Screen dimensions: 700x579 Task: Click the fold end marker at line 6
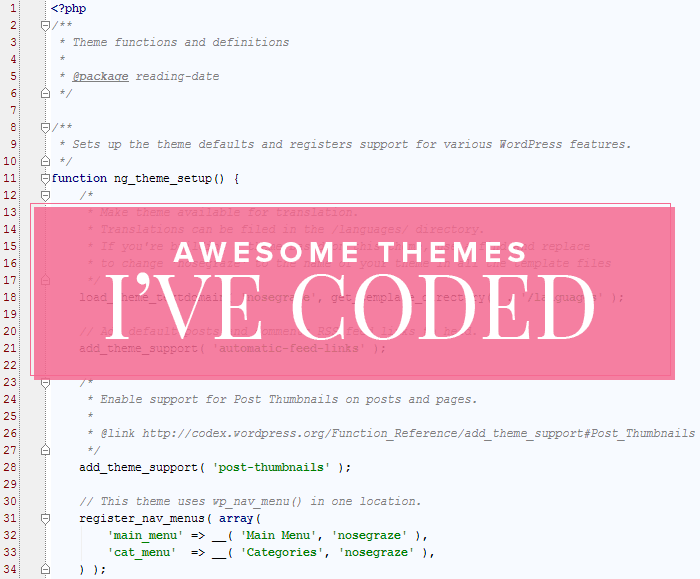click(45, 93)
